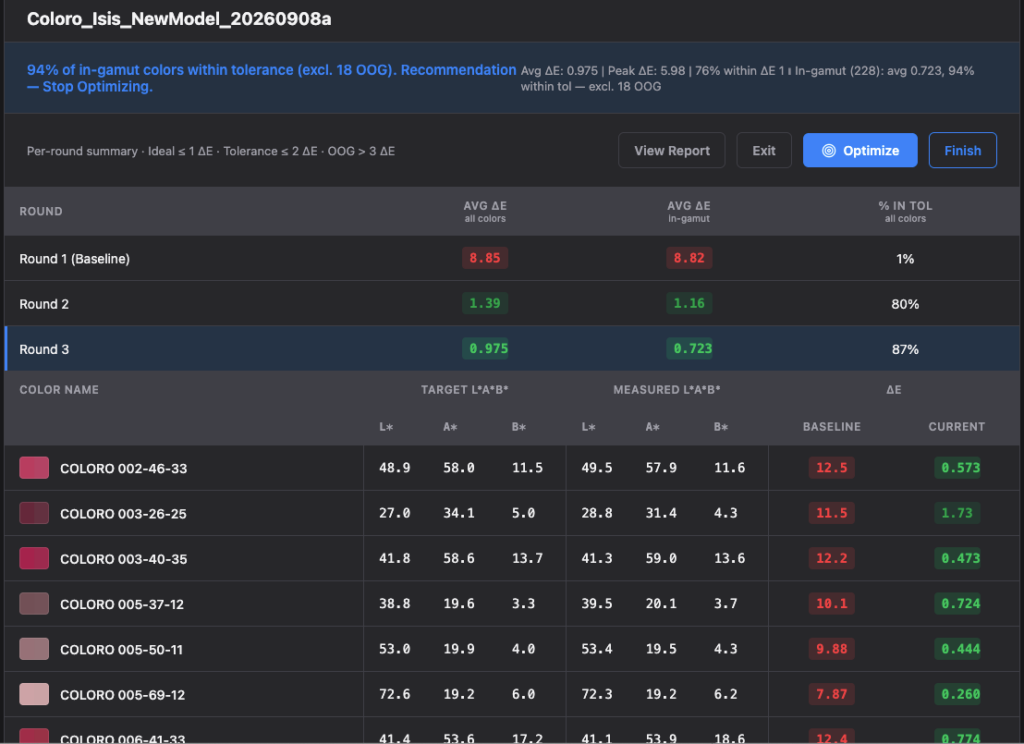Click the AVG ΔE all colors header
The width and height of the screenshot is (1024, 744).
(x=485, y=211)
